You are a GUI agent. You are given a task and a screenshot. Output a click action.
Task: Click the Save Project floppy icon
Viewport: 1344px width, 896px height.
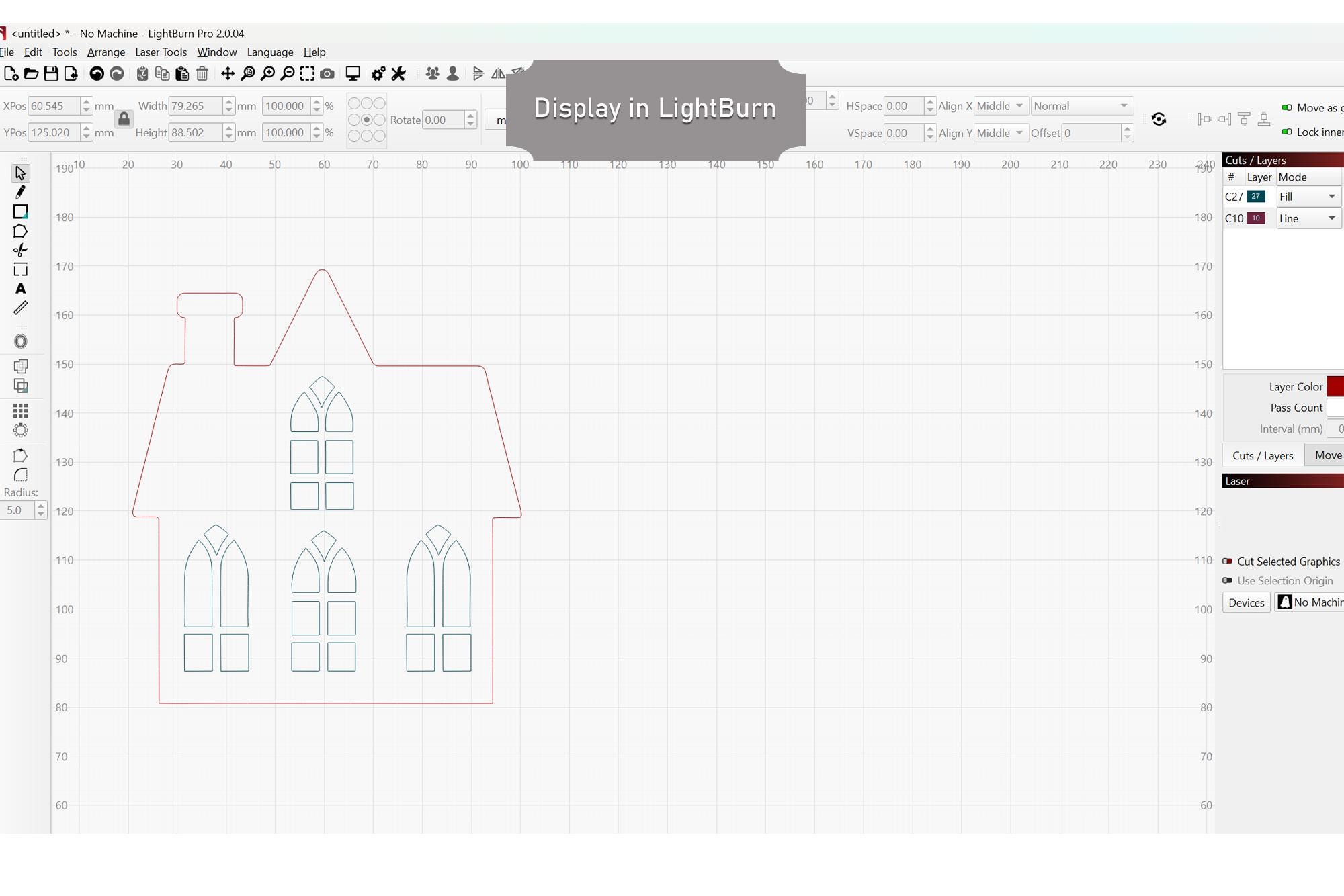tap(51, 74)
